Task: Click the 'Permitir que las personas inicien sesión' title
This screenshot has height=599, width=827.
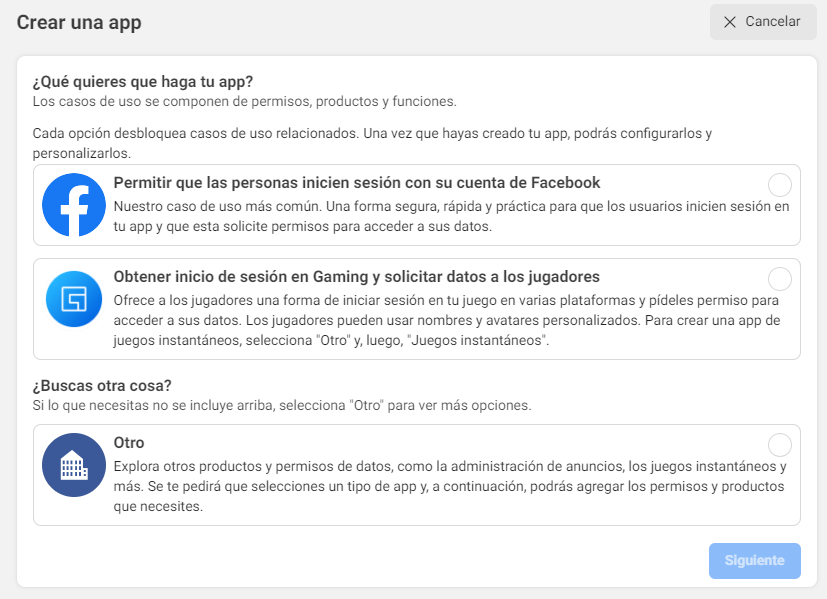Action: tap(356, 183)
